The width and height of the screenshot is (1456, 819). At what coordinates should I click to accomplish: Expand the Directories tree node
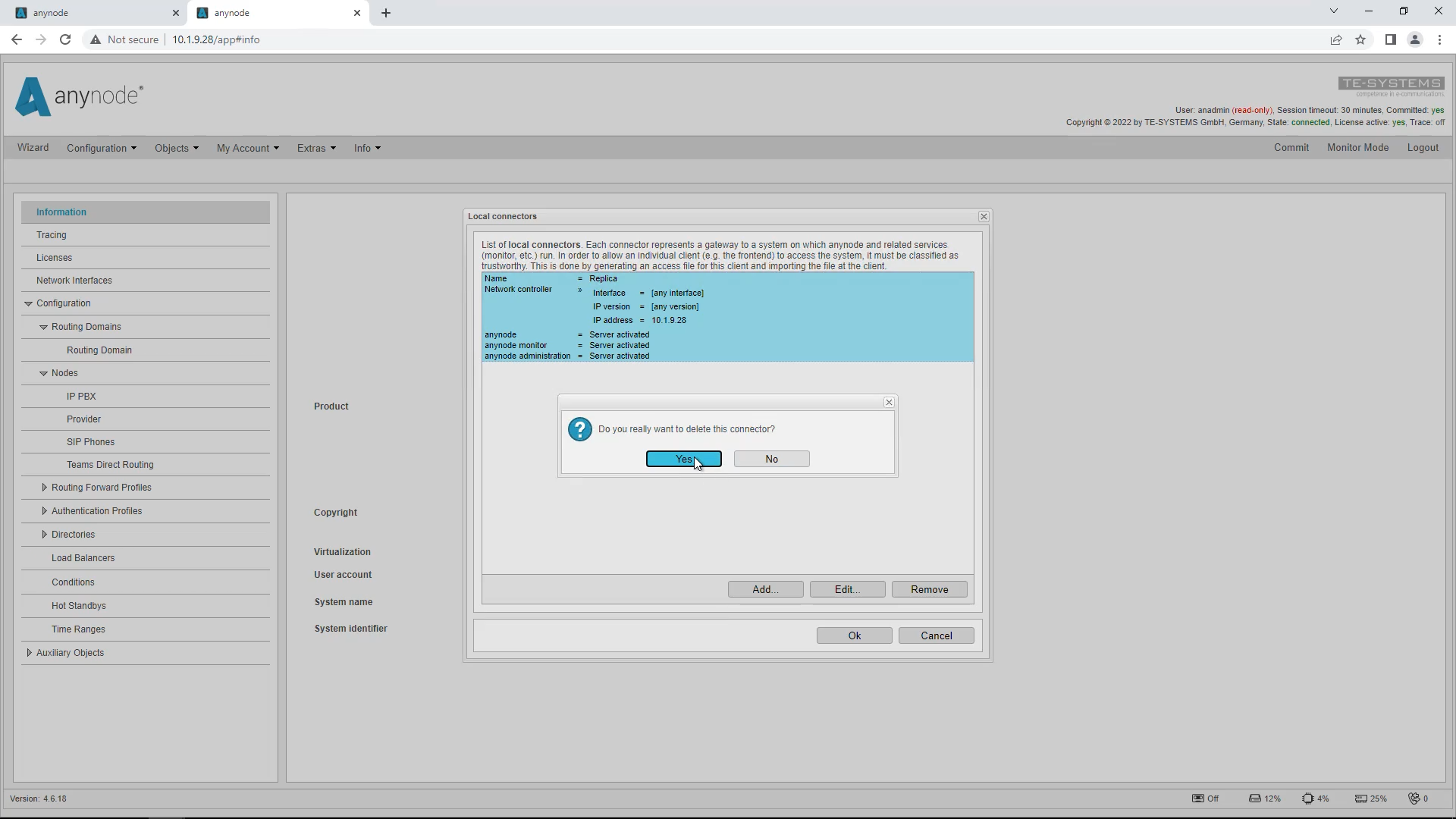(x=44, y=535)
